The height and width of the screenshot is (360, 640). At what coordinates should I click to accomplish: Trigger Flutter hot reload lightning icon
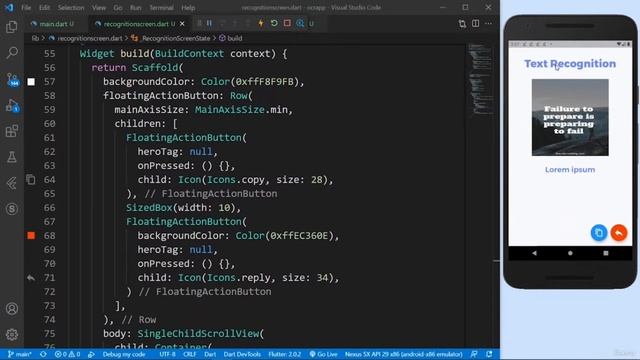click(261, 23)
